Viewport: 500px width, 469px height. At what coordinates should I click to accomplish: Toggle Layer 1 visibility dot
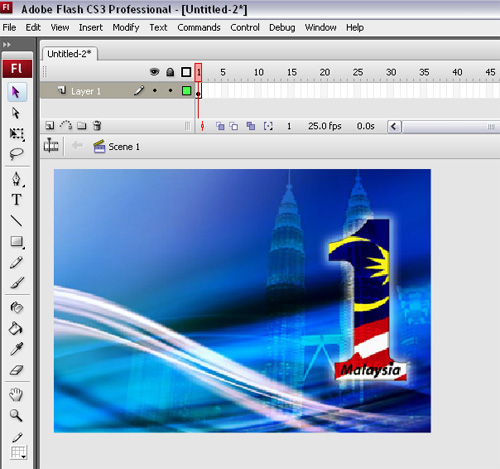[x=155, y=90]
